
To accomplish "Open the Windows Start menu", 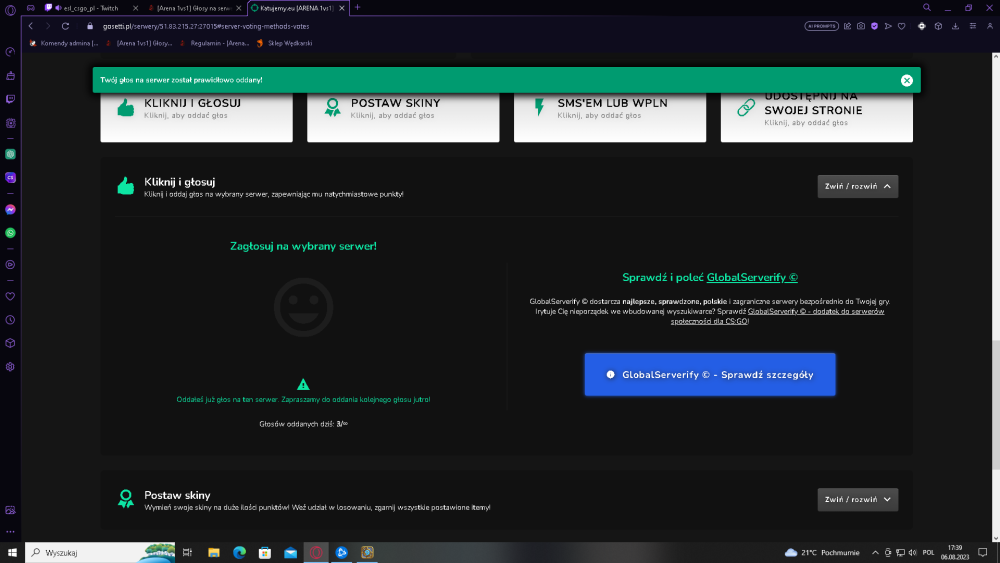I will click(12, 552).
